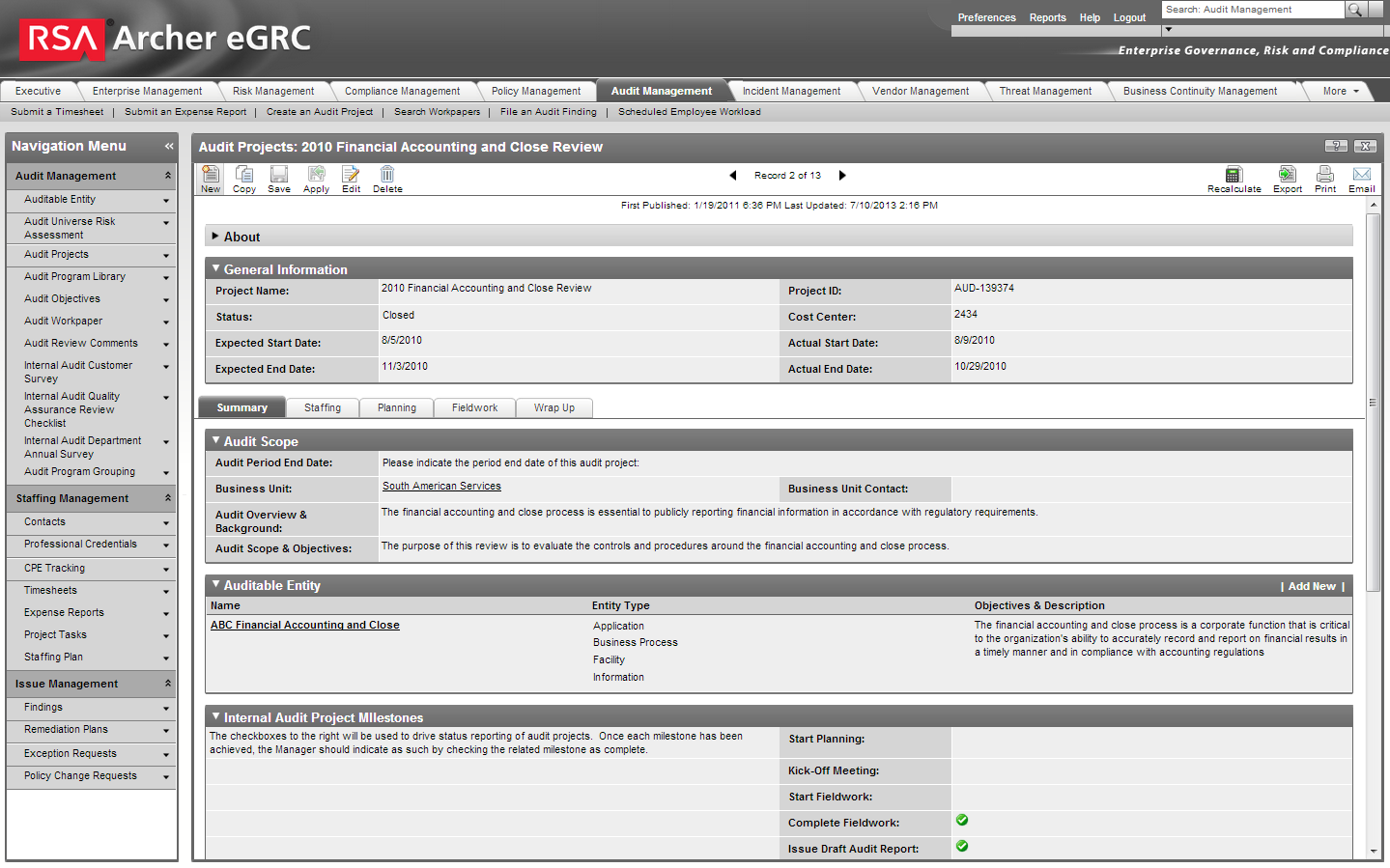The height and width of the screenshot is (868, 1390).
Task: Click File an Audit Finding link
Action: [x=549, y=112]
